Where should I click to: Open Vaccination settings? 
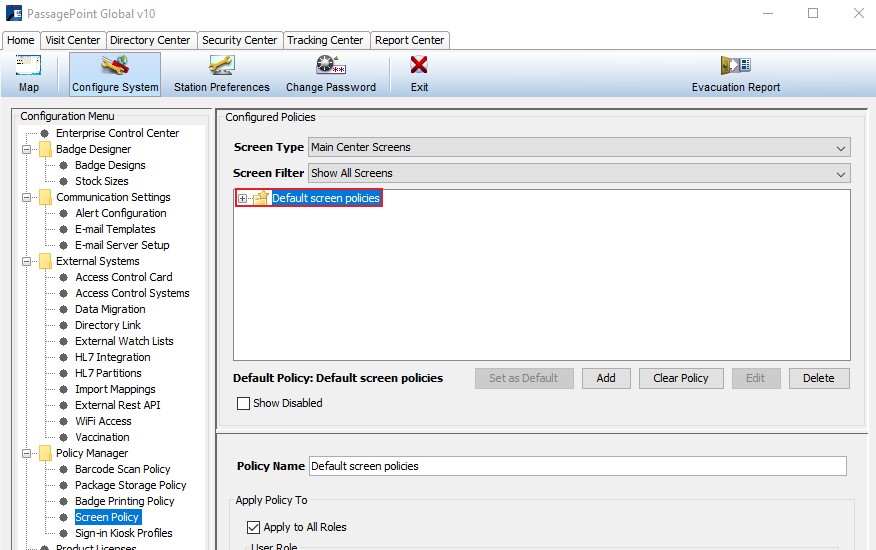[102, 438]
